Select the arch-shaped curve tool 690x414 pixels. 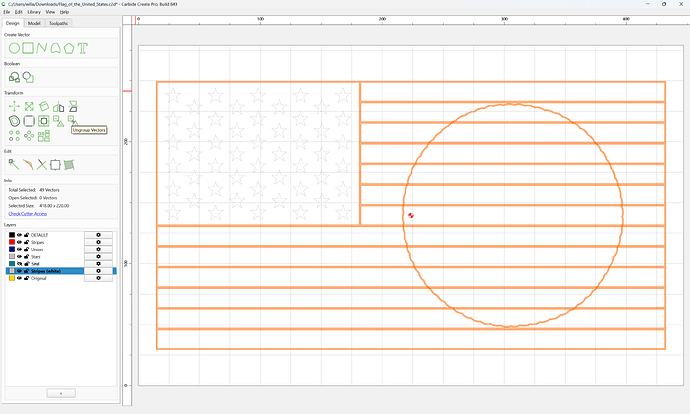55,48
